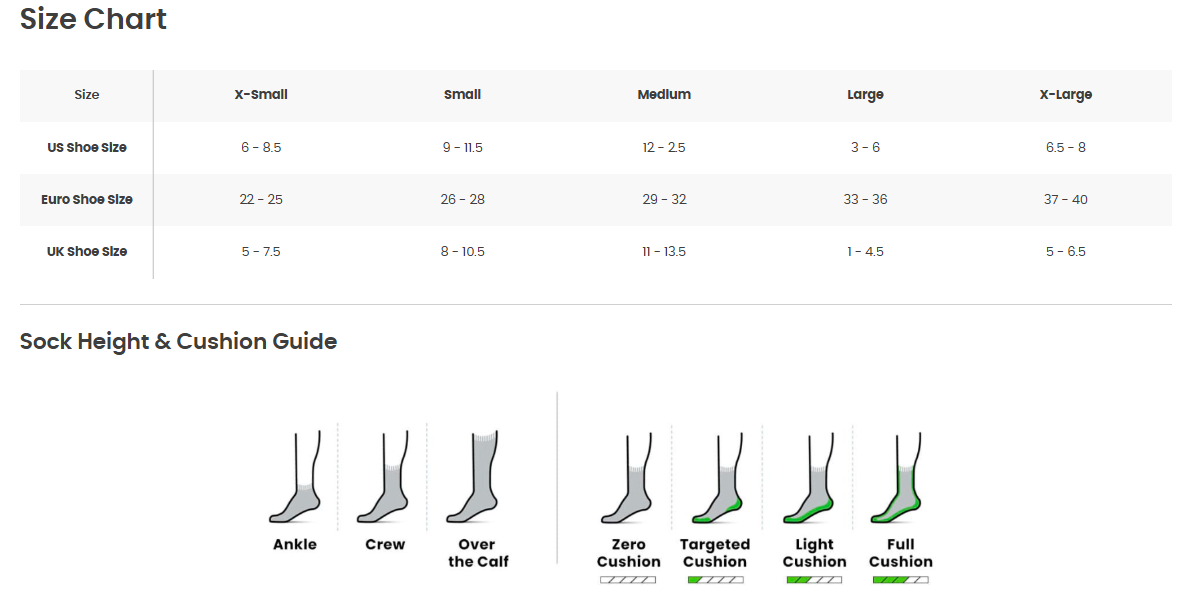
Task: Click the Sock Height & Cushion Guide heading
Action: click(x=178, y=341)
